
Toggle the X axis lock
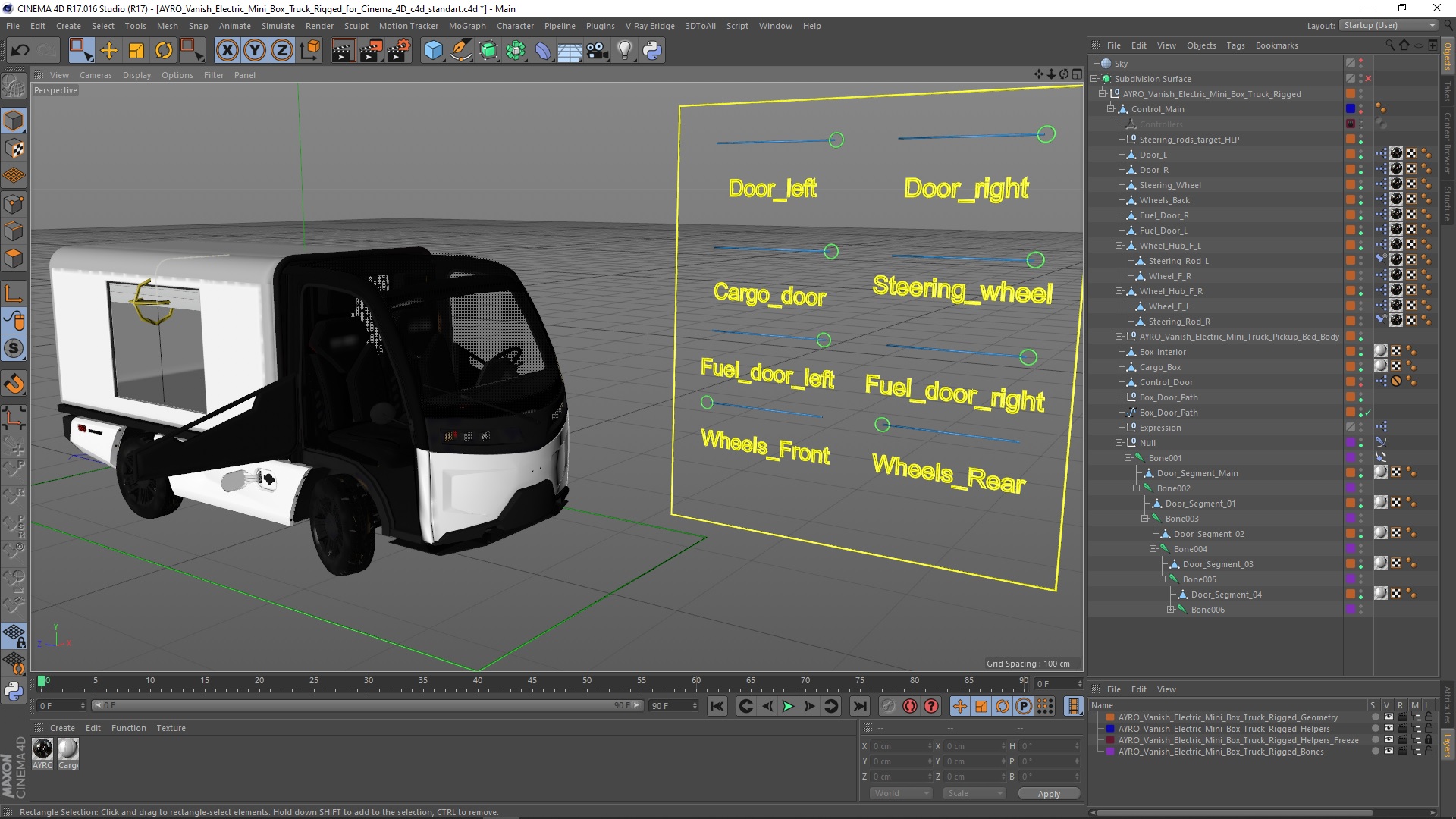point(227,51)
